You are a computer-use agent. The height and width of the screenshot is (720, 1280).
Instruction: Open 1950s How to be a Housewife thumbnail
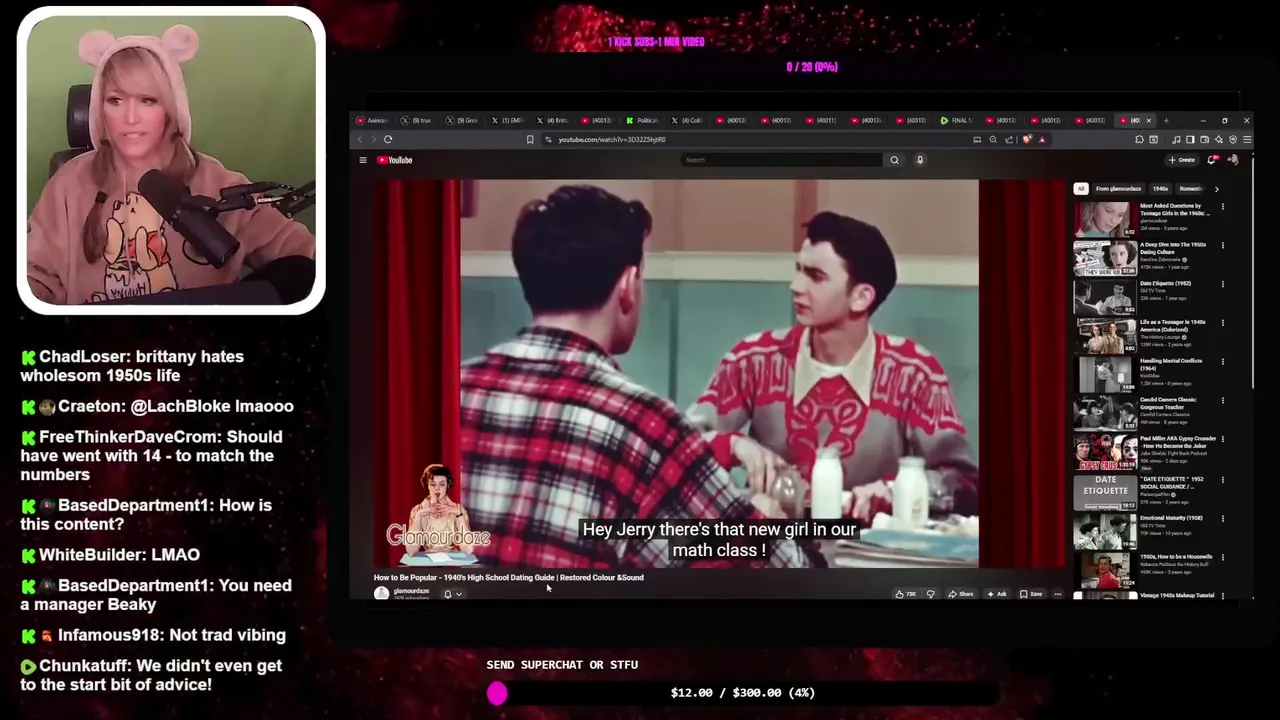[x=1104, y=569]
